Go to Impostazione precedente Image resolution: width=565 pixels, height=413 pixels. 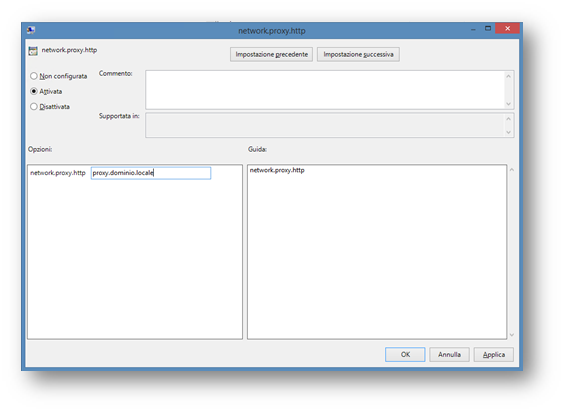pos(271,54)
